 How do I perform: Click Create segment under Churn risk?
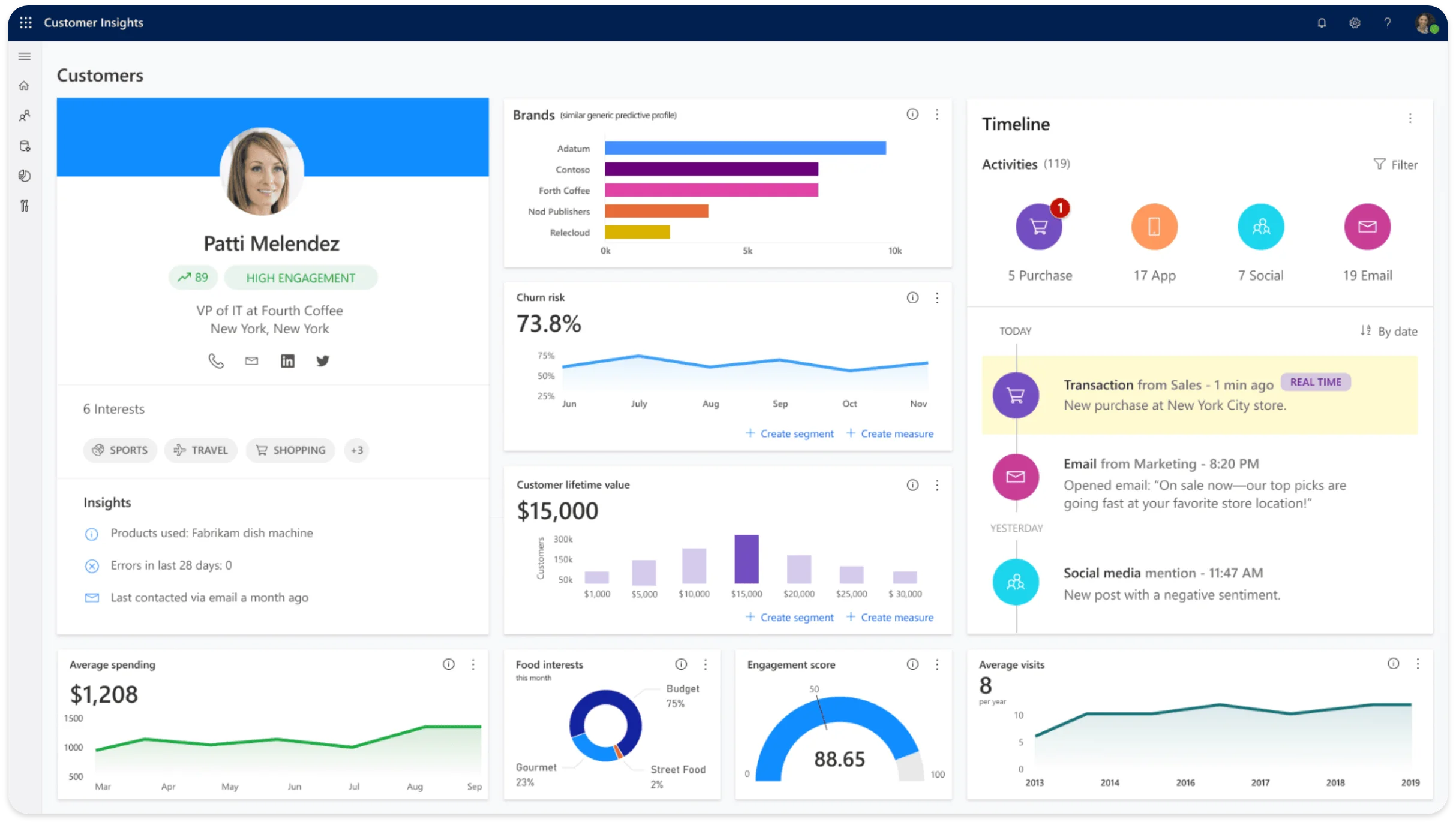[x=789, y=433]
